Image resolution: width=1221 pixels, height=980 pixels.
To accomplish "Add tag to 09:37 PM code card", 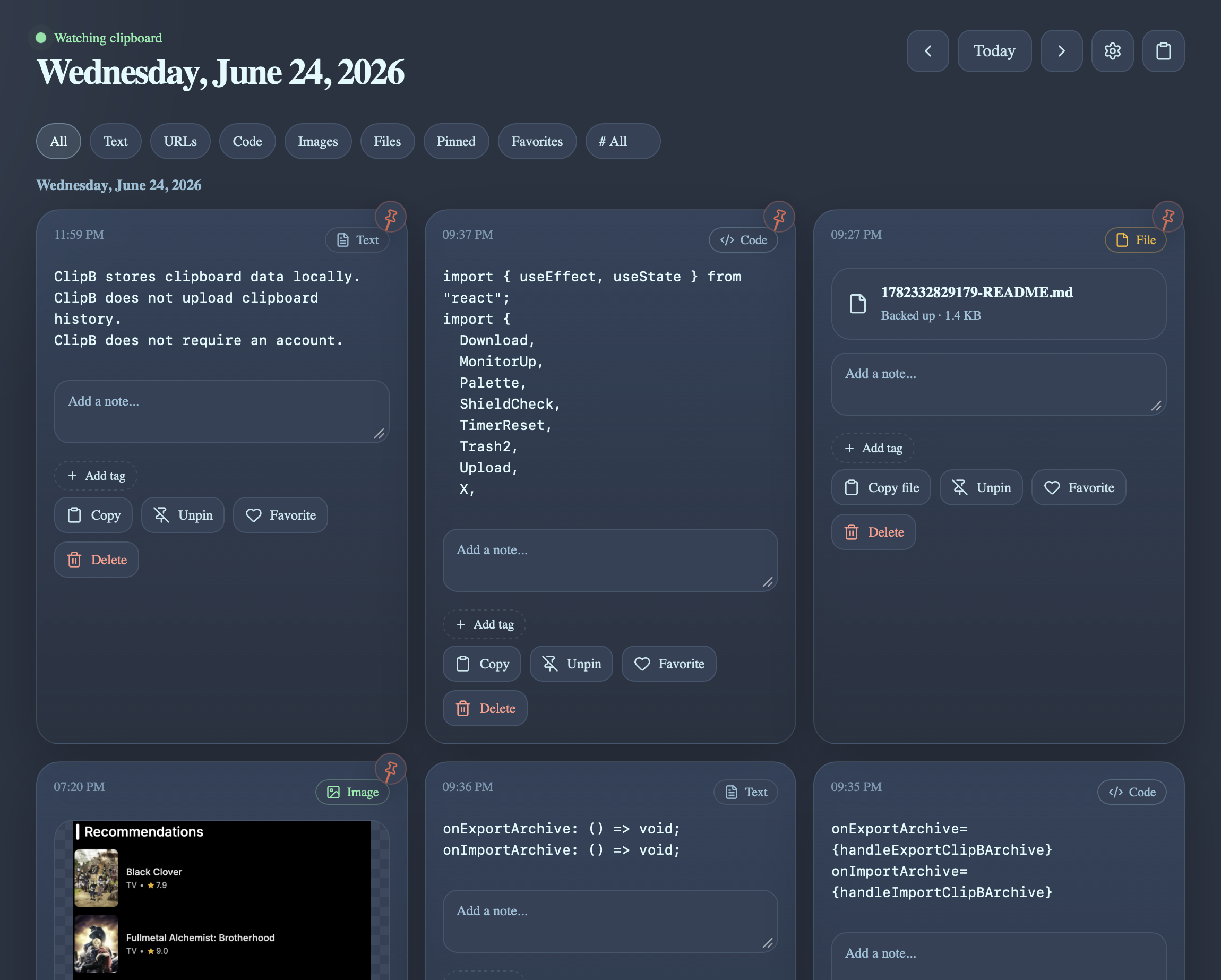I will pyautogui.click(x=484, y=624).
